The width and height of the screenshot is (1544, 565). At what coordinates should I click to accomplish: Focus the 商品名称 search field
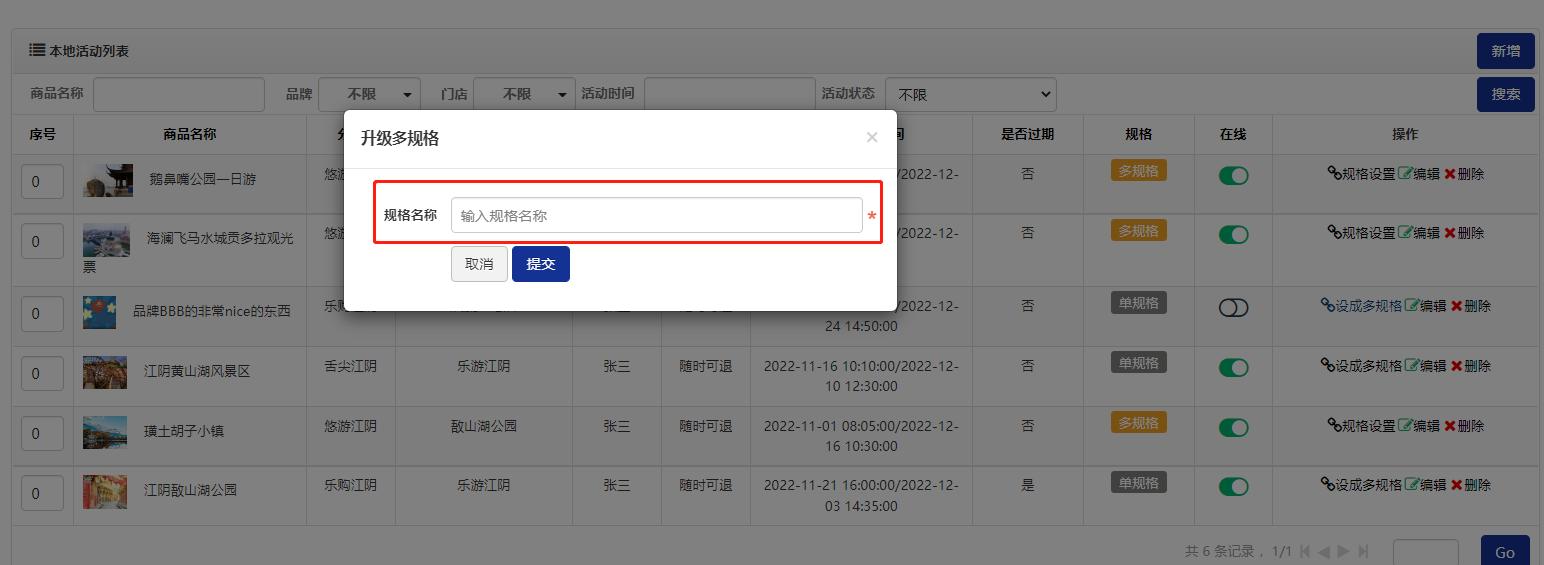pos(179,94)
